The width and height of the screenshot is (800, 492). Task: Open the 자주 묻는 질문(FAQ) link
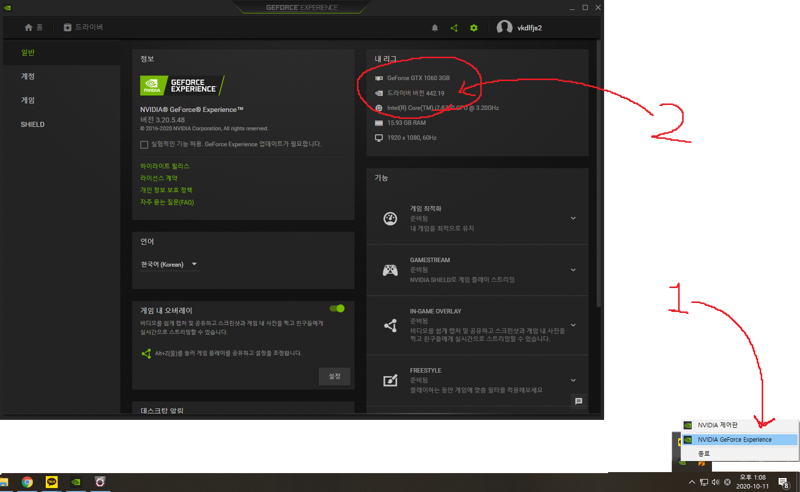pyautogui.click(x=167, y=202)
